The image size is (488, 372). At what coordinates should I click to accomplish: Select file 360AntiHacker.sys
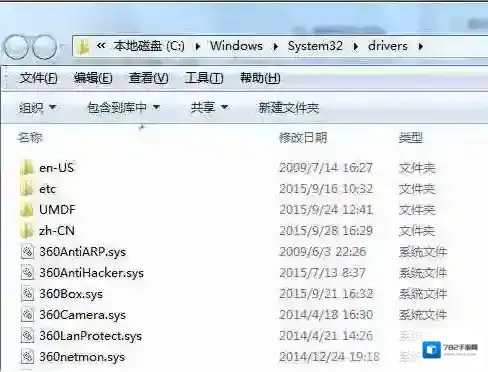[x=92, y=273]
